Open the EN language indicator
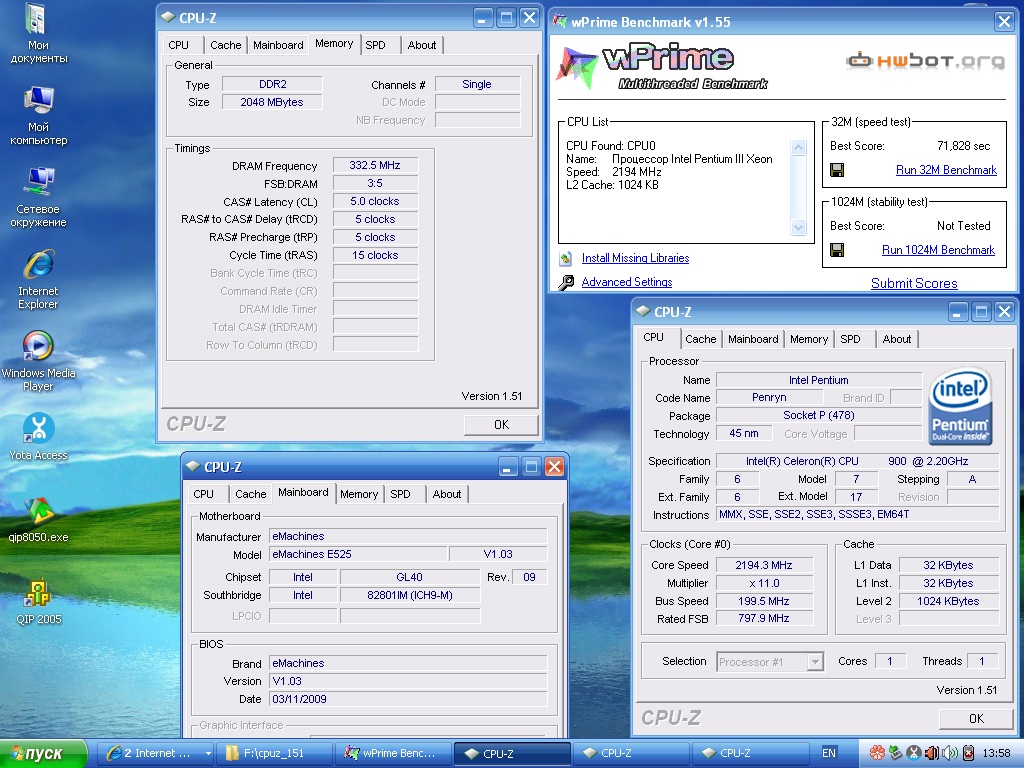Image resolution: width=1024 pixels, height=768 pixels. pyautogui.click(x=829, y=753)
